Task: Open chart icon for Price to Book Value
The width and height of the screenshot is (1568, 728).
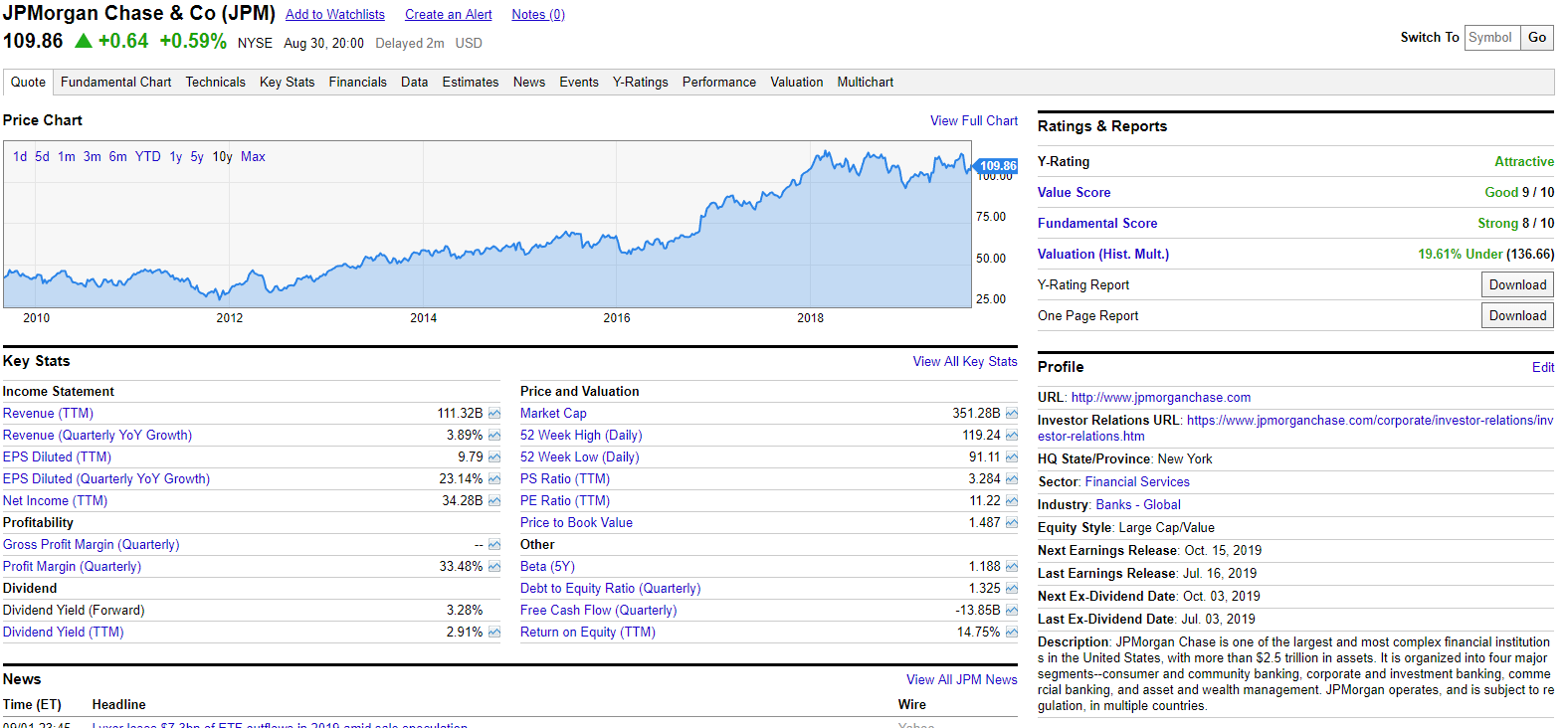Action: [1012, 523]
